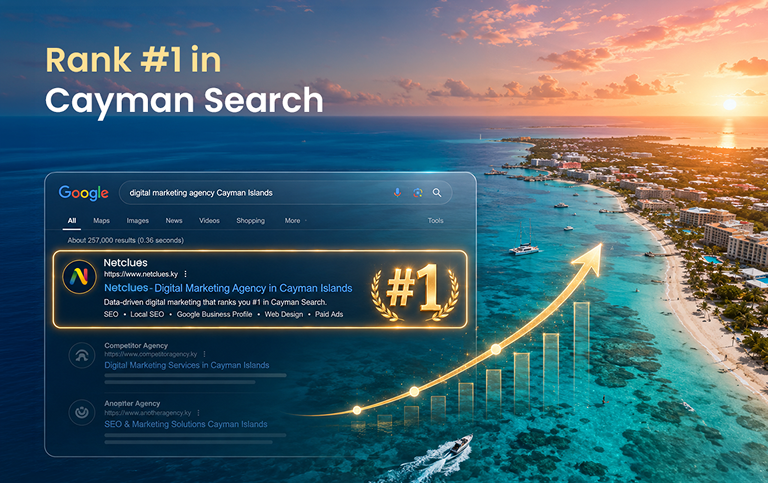Open the Shopping tab
The height and width of the screenshot is (483, 768).
pyautogui.click(x=250, y=220)
